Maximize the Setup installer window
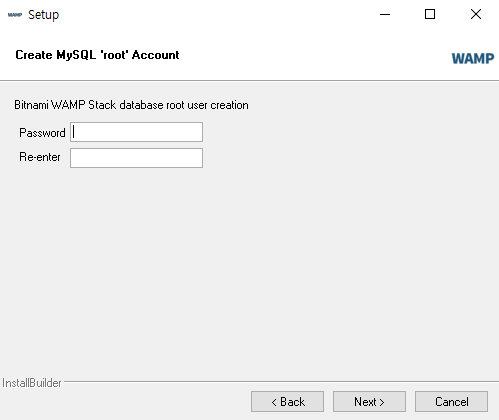Viewport: 499px width, 420px height. coord(430,14)
